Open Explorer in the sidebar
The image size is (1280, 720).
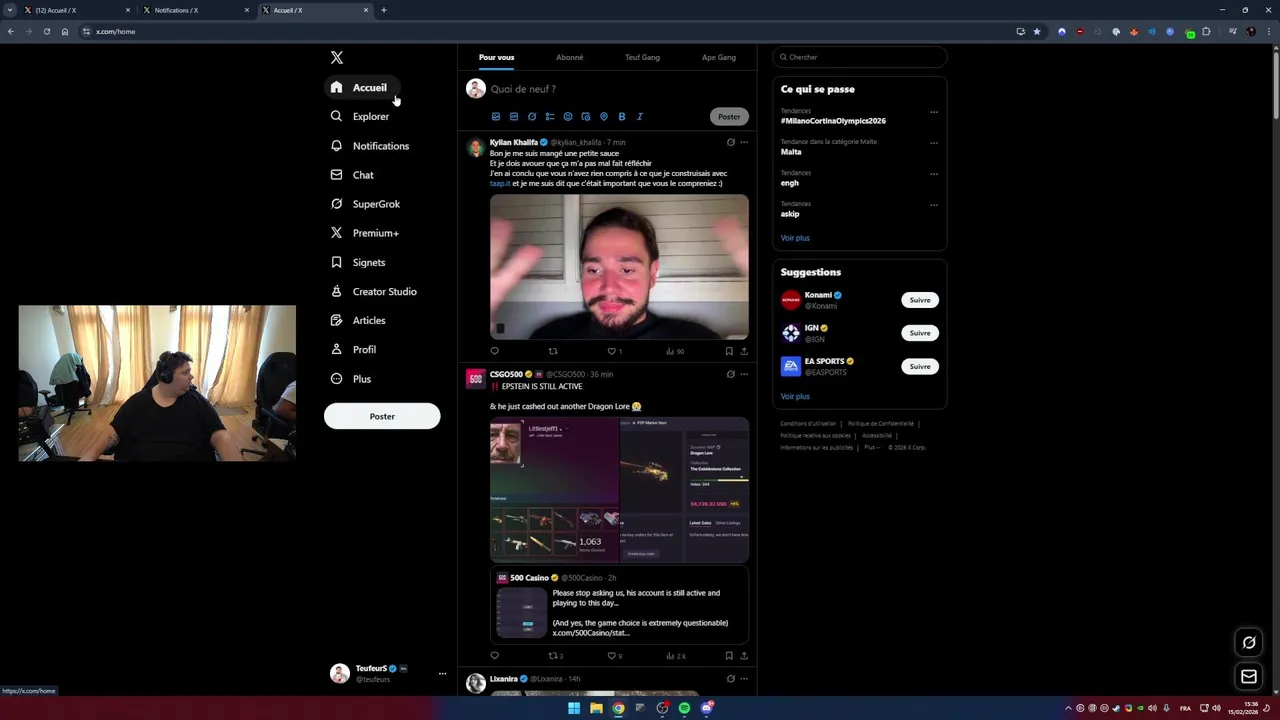360,116
